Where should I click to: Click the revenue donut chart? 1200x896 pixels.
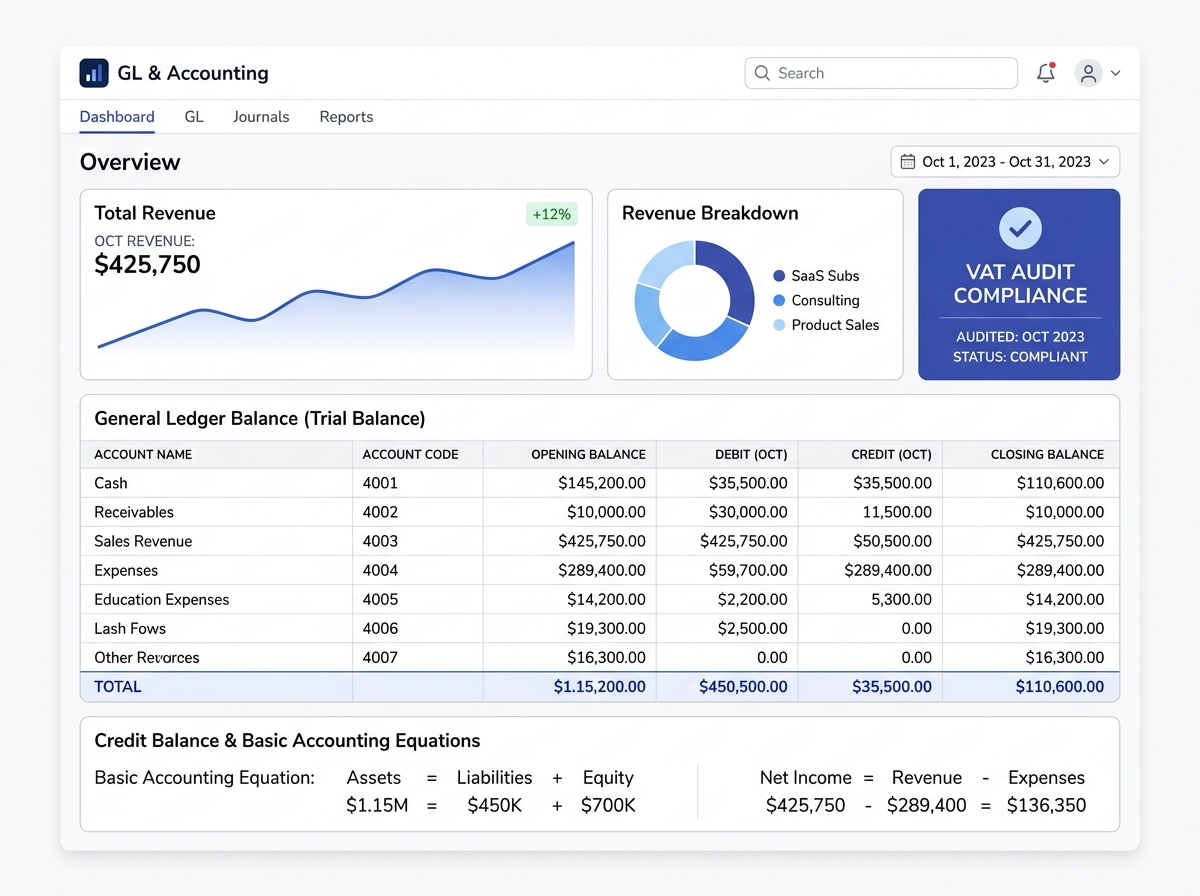click(694, 301)
